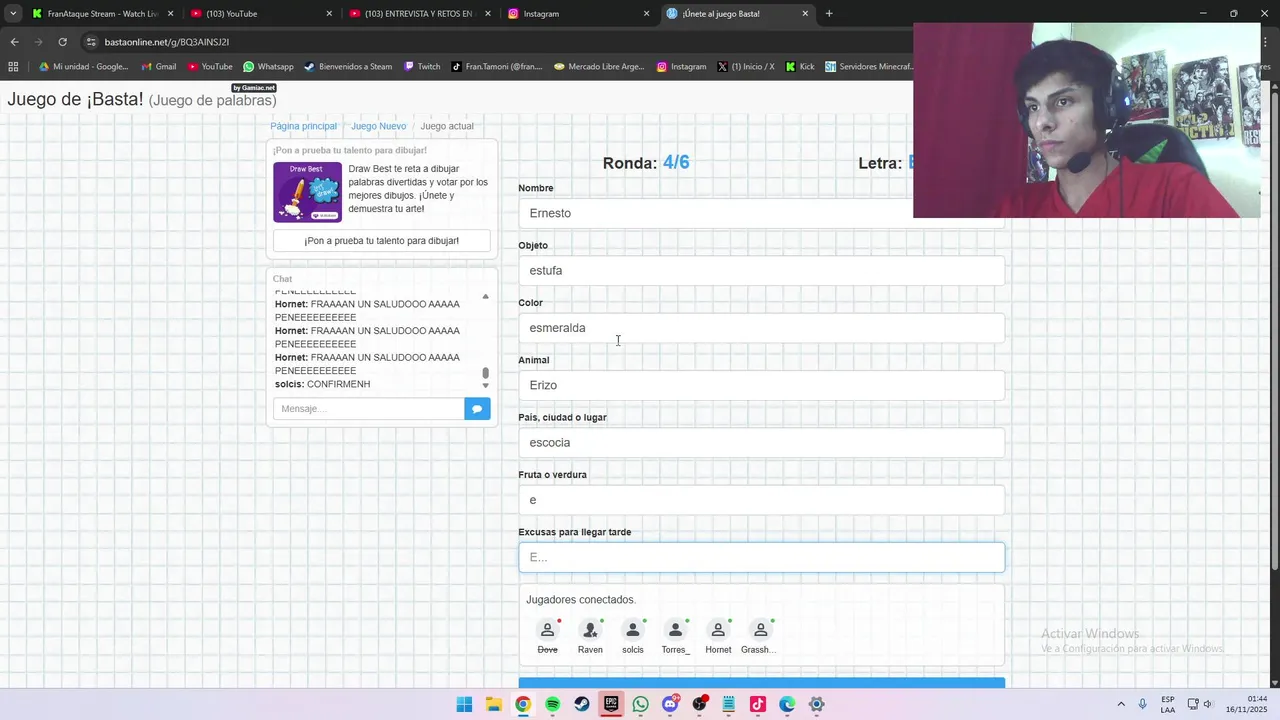Open the Twitch bookmark
Screen dimensions: 1280x720
(422, 67)
